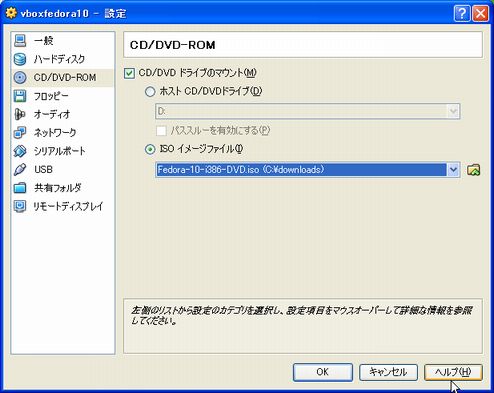The width and height of the screenshot is (494, 393).
Task: Click the ハードディスク hard disk icon
Action: point(20,59)
